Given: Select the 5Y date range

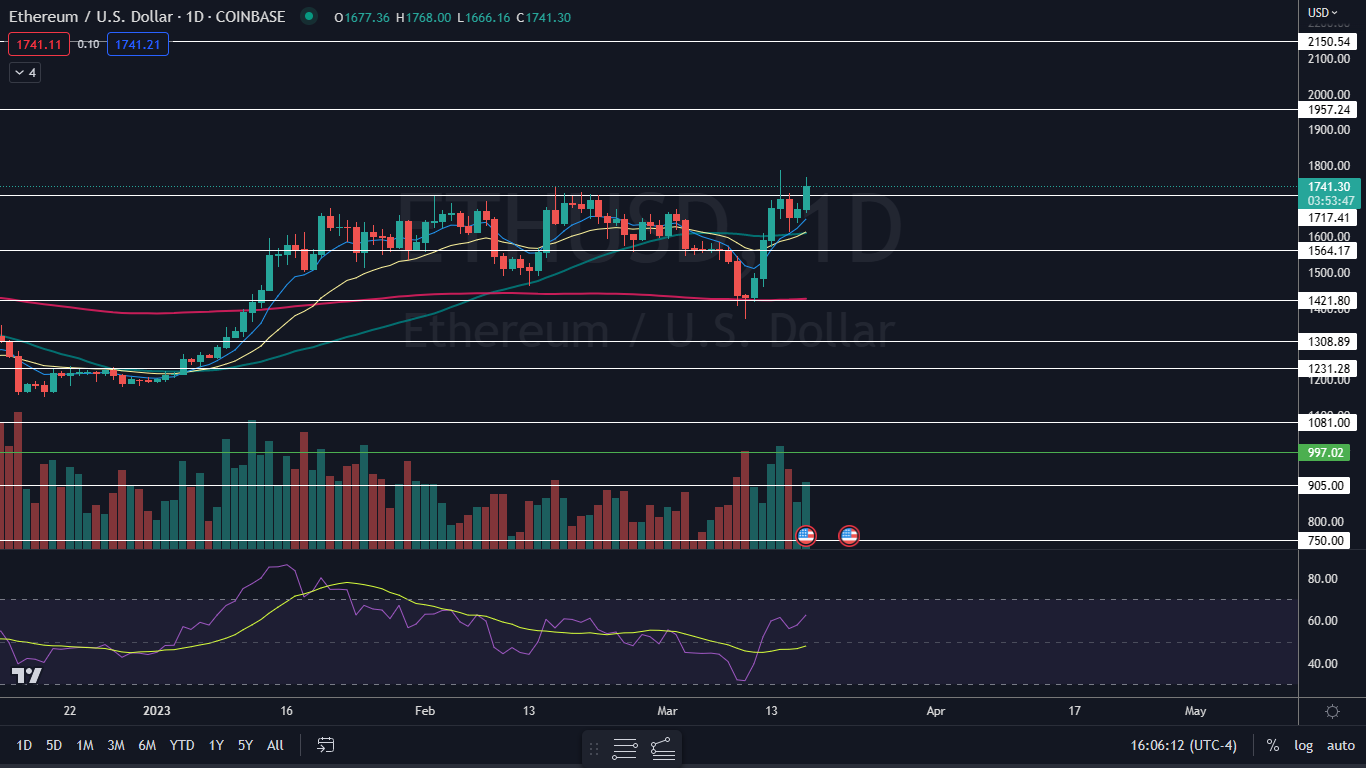Looking at the screenshot, I should point(245,745).
